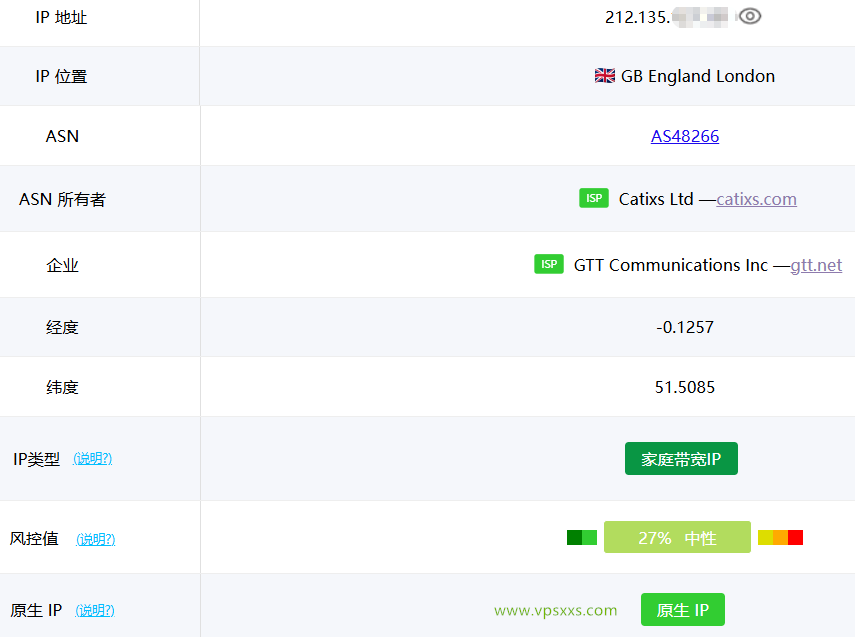This screenshot has width=855, height=637.
Task: Click the 27% 中性 risk score bar
Action: 677,538
